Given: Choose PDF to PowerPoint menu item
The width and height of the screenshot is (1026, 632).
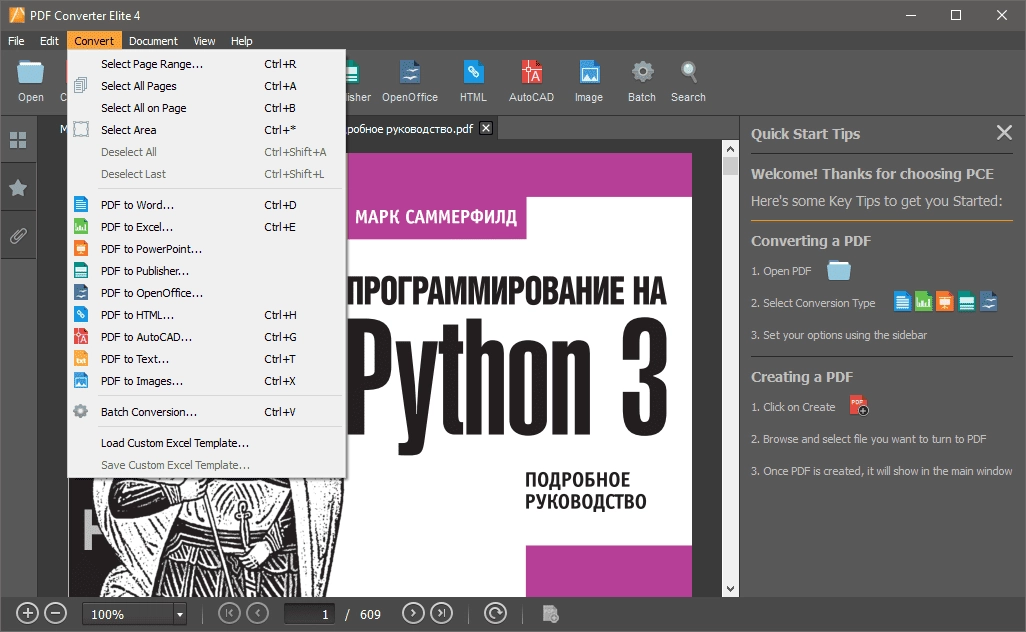Looking at the screenshot, I should (x=206, y=249).
